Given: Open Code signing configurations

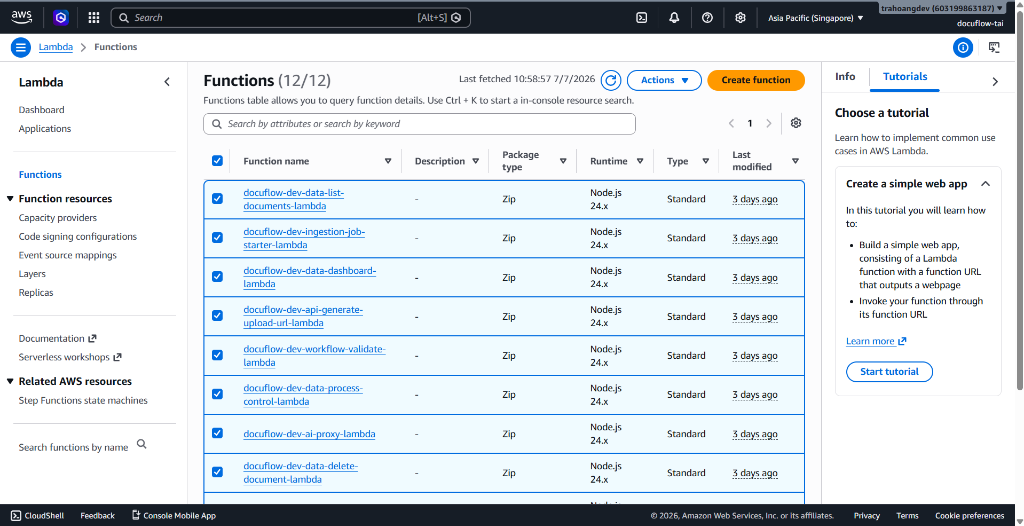Looking at the screenshot, I should pyautogui.click(x=78, y=237).
